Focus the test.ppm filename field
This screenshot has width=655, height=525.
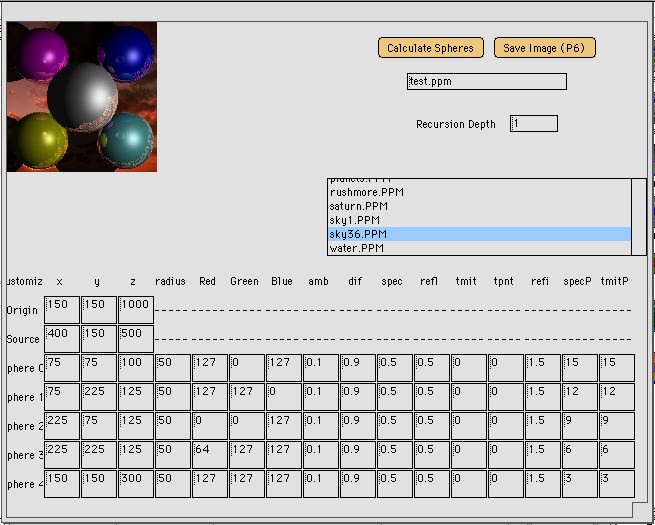pos(487,82)
